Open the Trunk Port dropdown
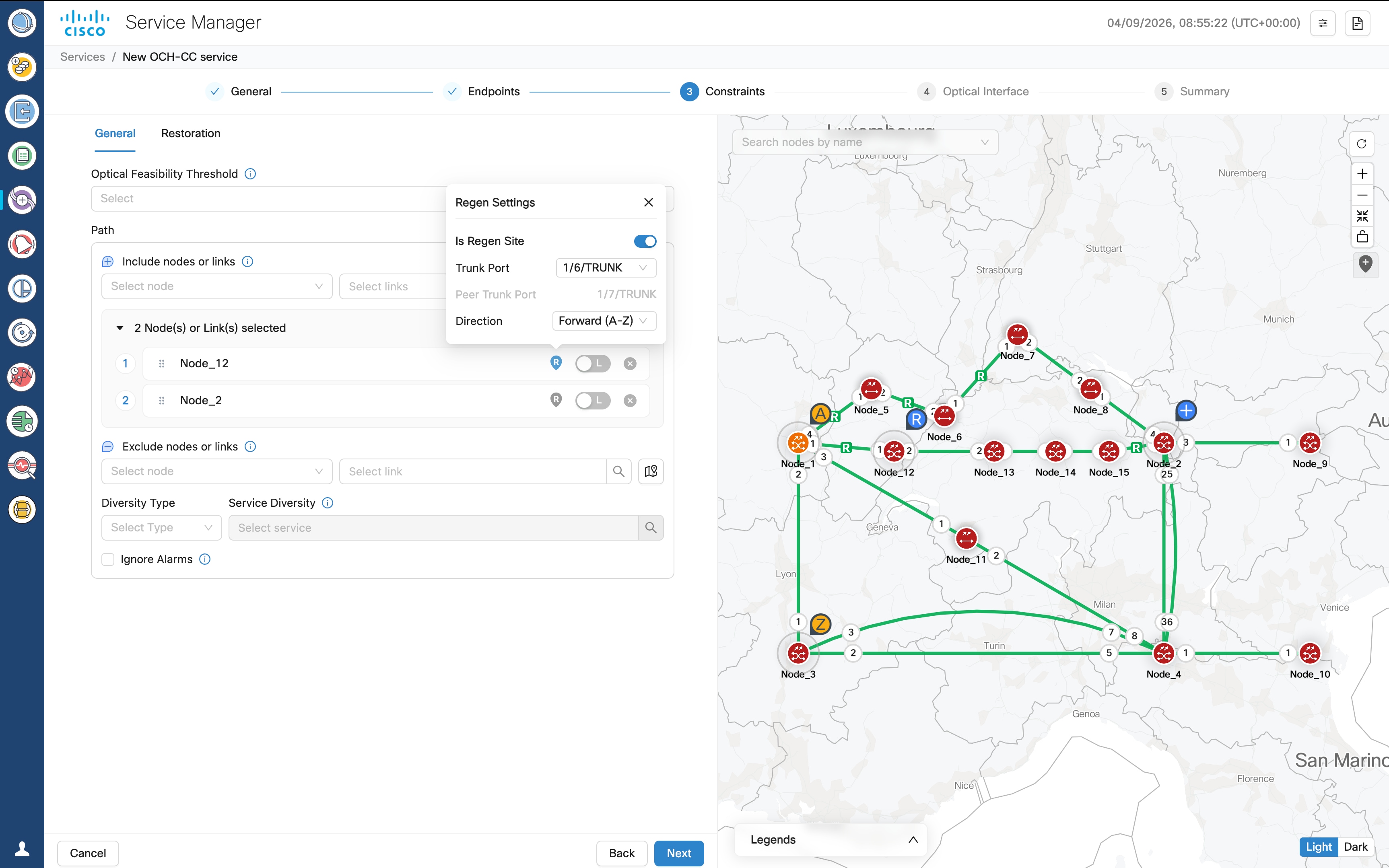The width and height of the screenshot is (1389, 868). click(605, 267)
